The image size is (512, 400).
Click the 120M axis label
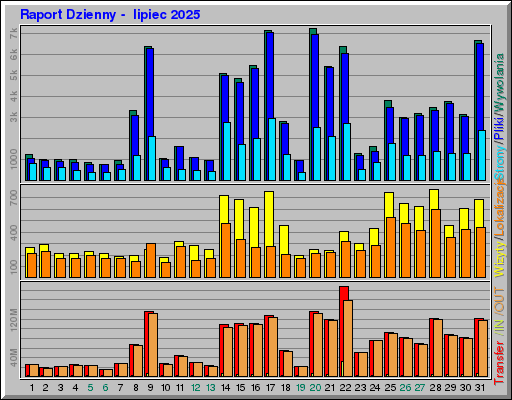coord(14,320)
